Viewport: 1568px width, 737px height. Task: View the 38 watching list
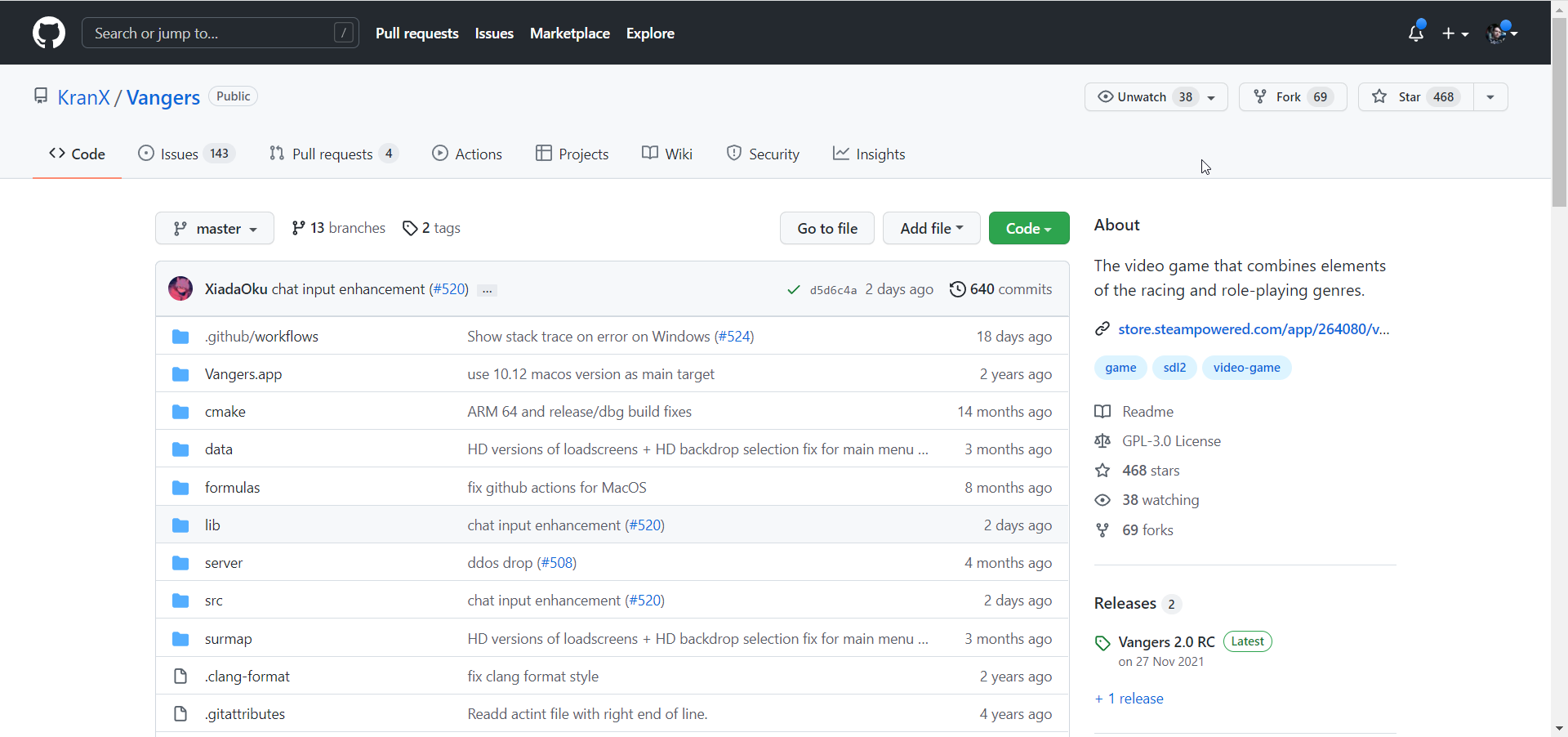[x=1147, y=499]
